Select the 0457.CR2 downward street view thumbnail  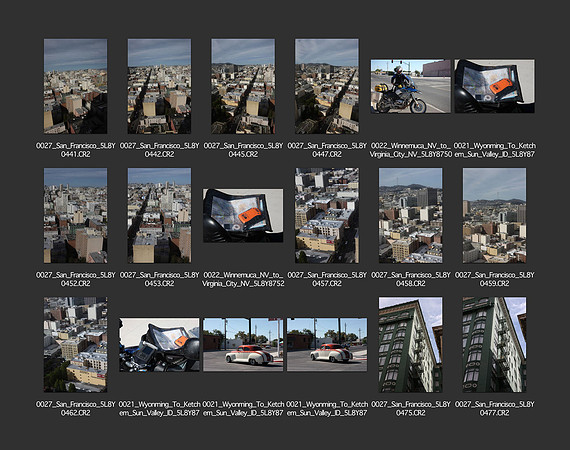coord(327,215)
